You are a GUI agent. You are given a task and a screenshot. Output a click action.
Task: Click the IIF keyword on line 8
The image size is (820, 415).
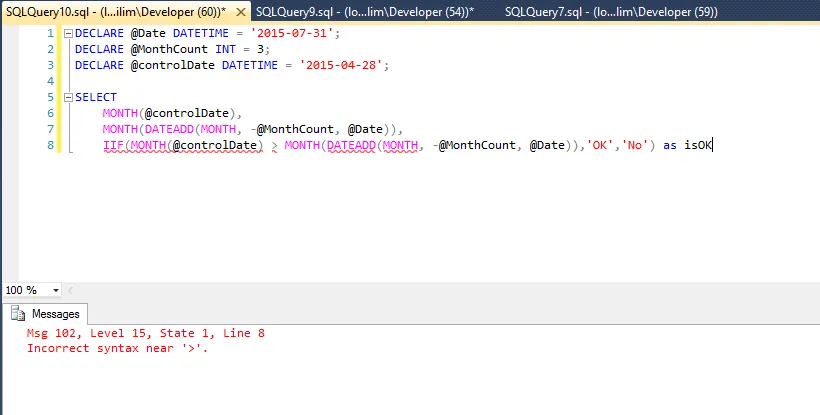[x=113, y=145]
